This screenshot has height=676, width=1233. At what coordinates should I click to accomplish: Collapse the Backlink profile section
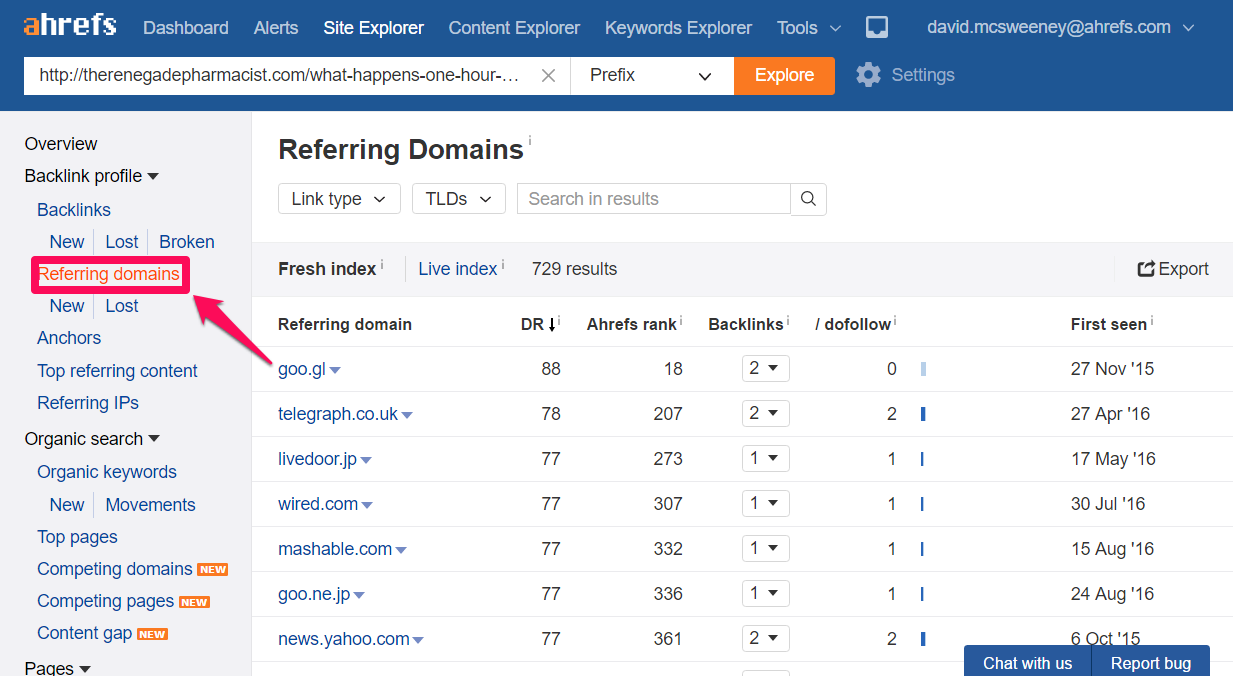(x=92, y=176)
